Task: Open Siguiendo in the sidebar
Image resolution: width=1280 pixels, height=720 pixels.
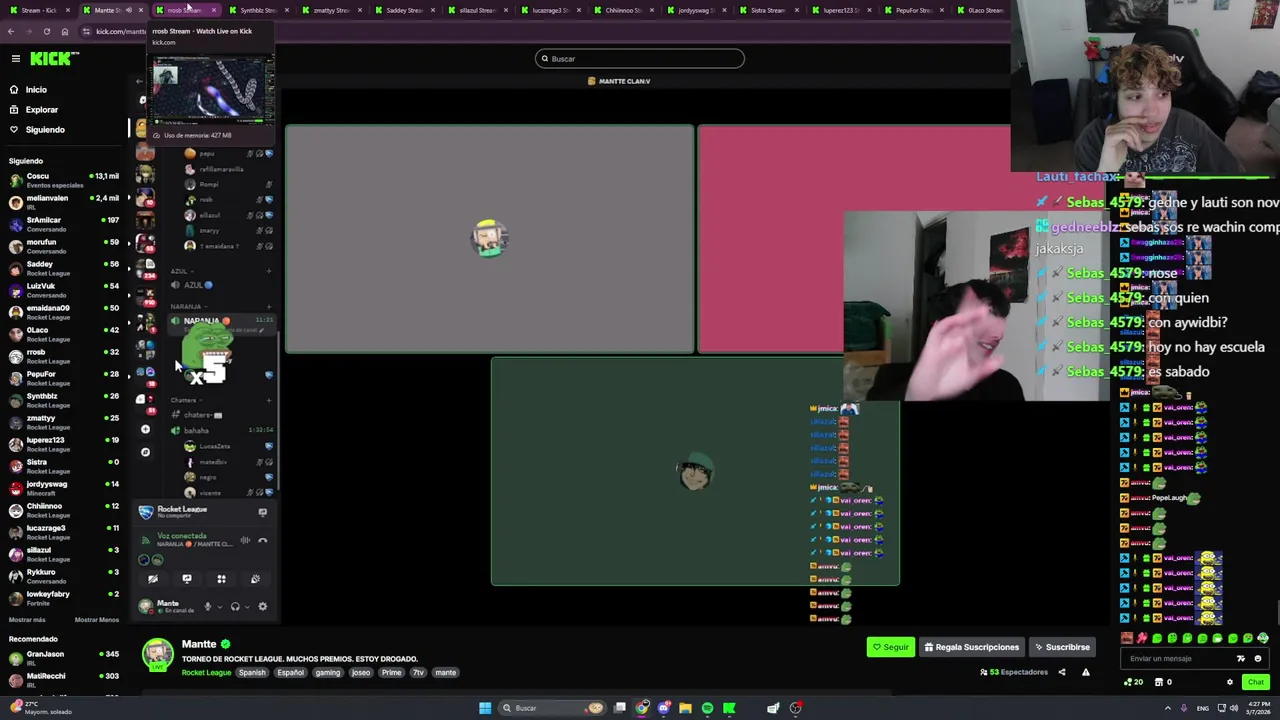Action: [x=45, y=130]
